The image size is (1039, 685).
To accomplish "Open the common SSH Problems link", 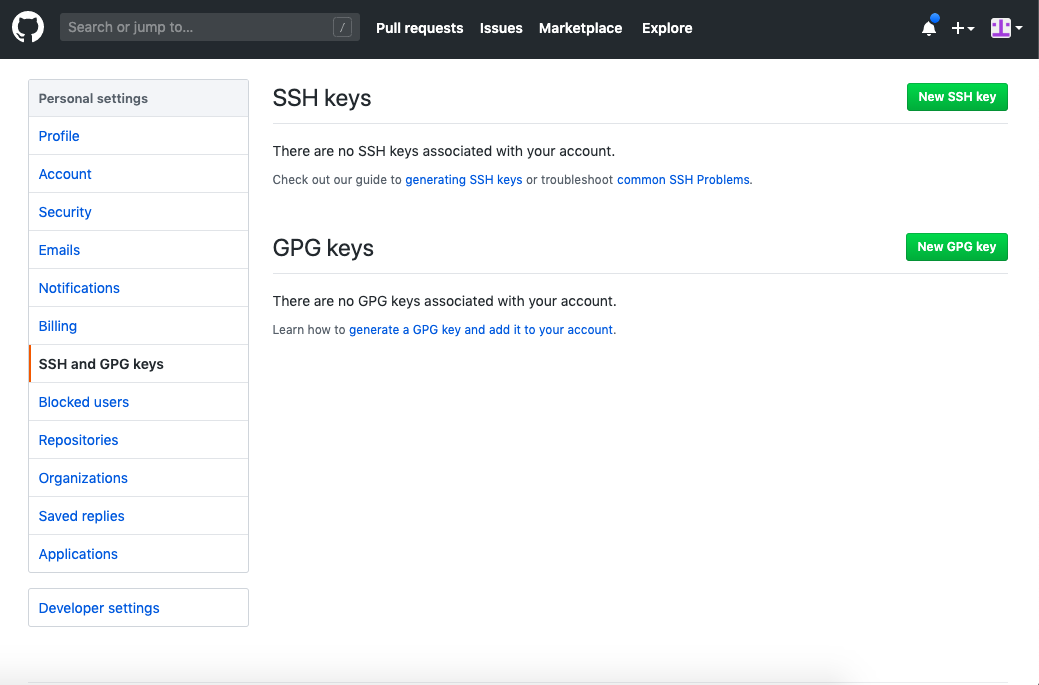I will (x=683, y=179).
